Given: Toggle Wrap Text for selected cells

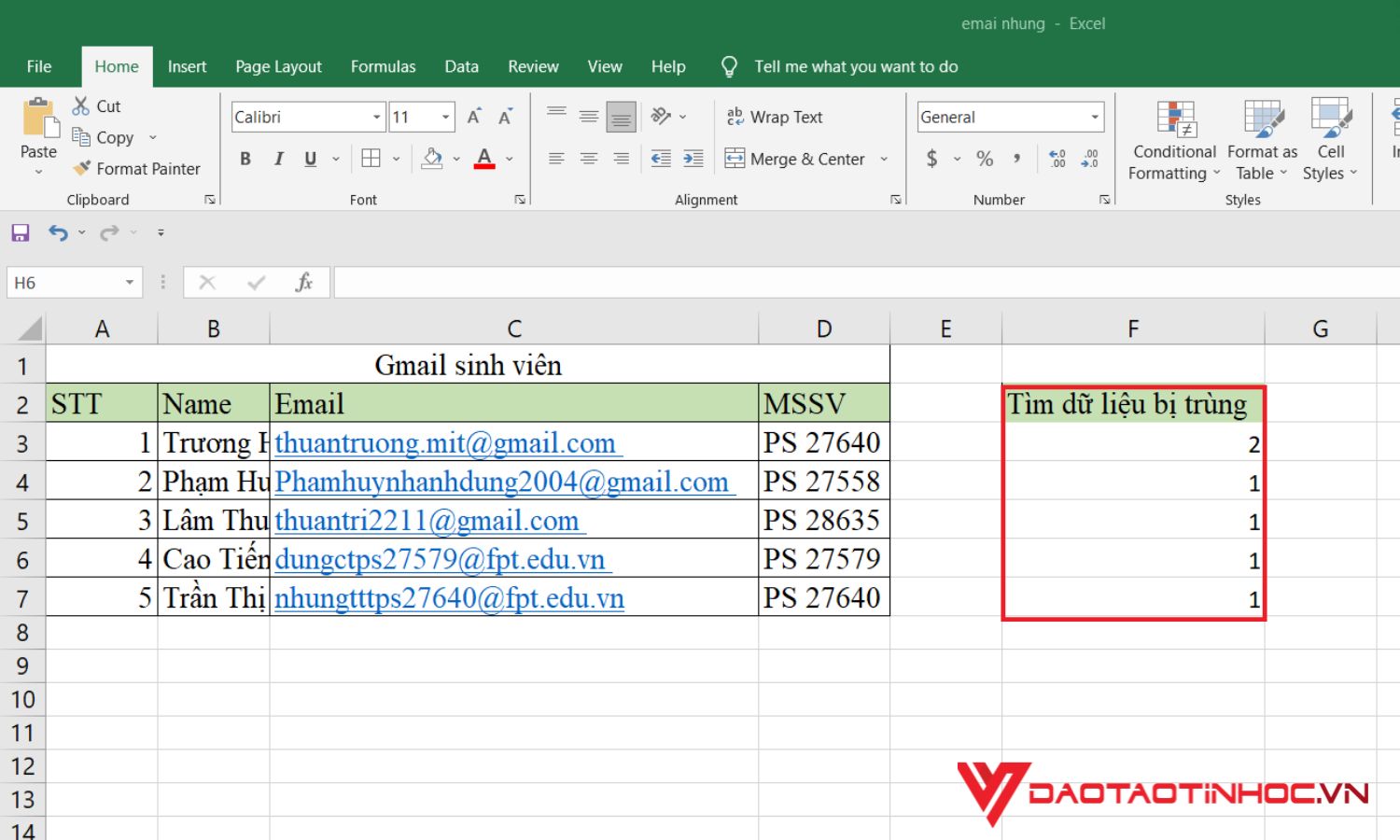Looking at the screenshot, I should (774, 117).
